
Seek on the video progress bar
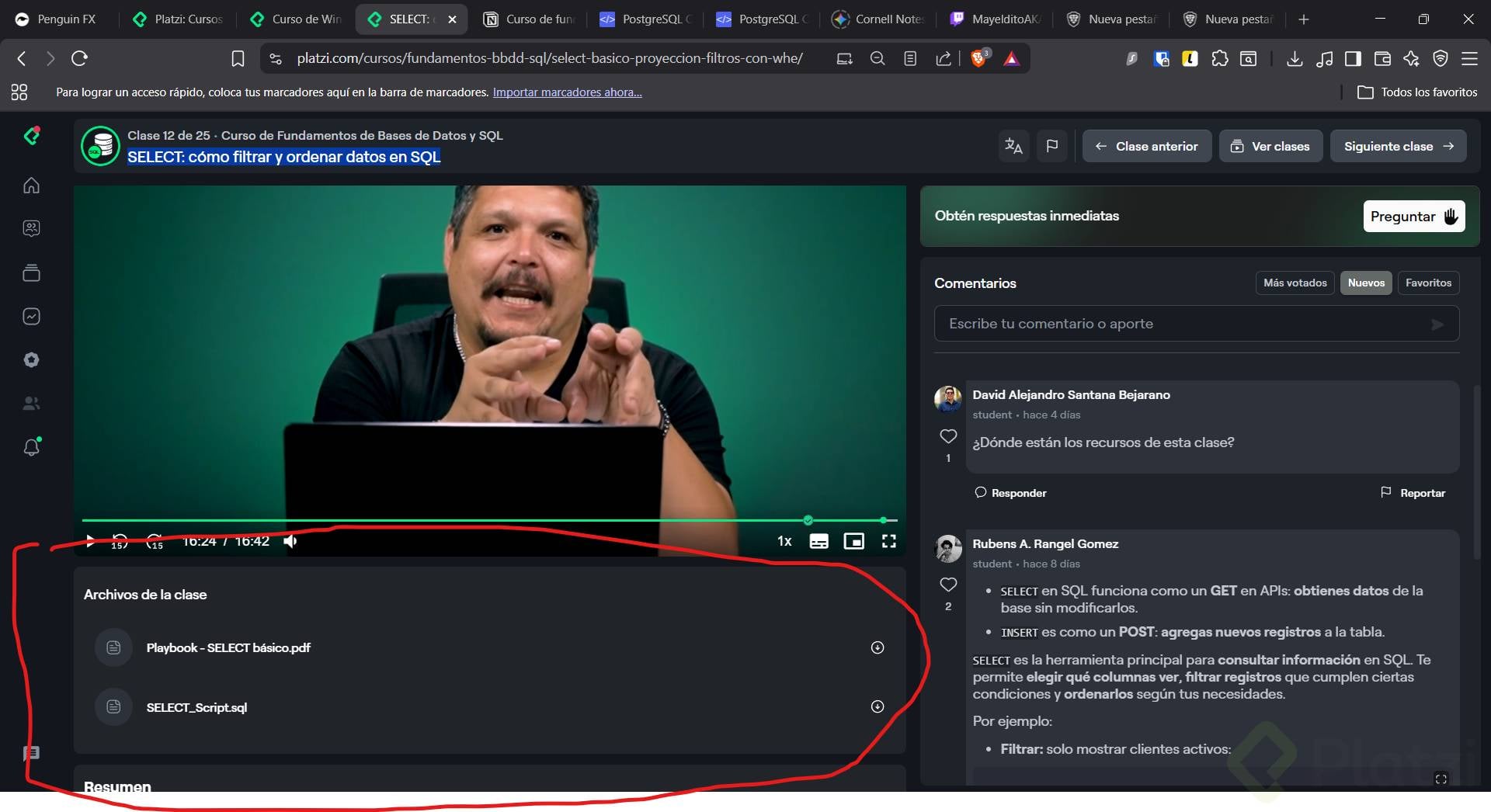click(489, 520)
